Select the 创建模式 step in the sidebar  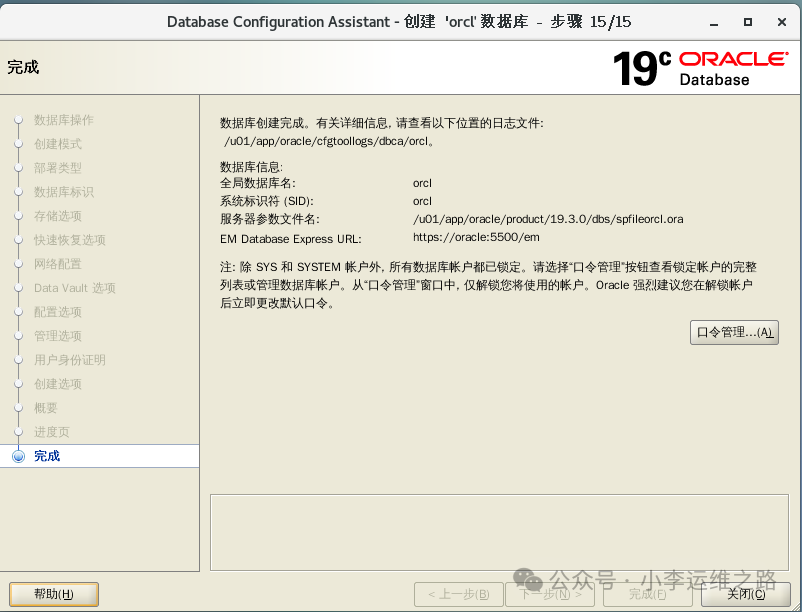click(x=58, y=144)
